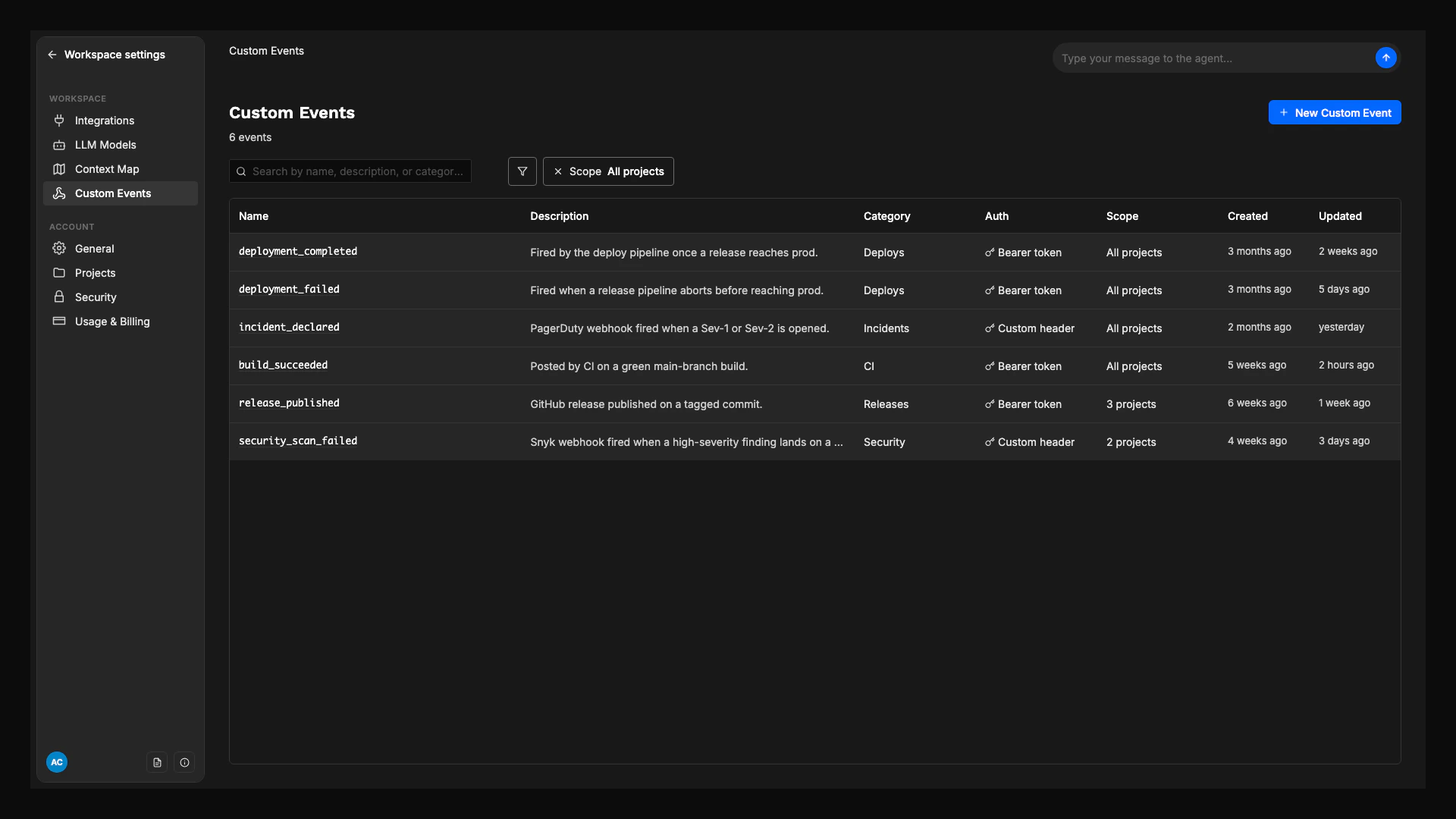Viewport: 1456px width, 819px height.
Task: Click the 'yesterday' updated cell
Action: (1341, 327)
